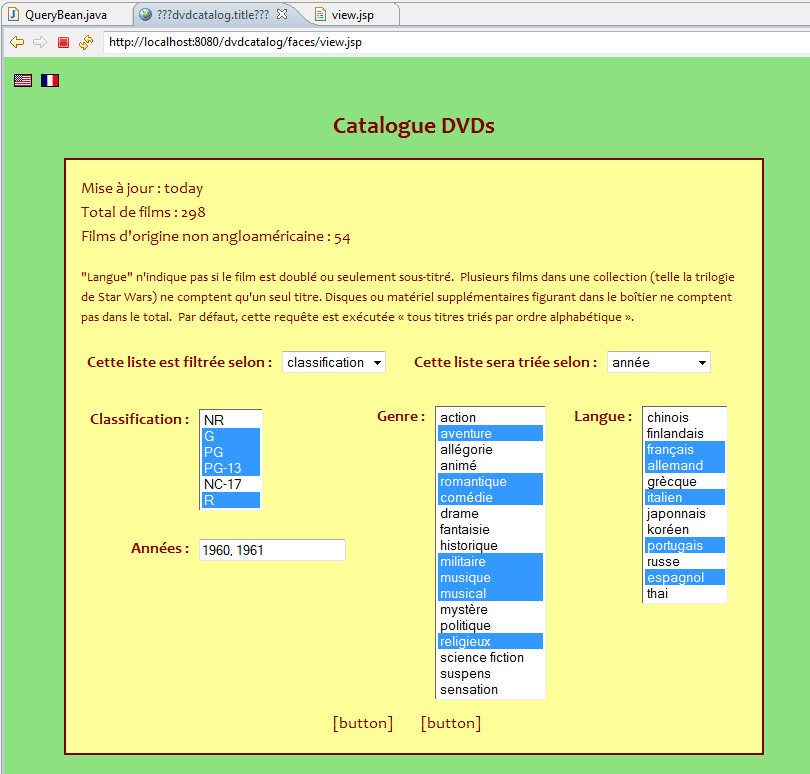The image size is (810, 774).
Task: Select aventure in Genre list
Action: [490, 433]
